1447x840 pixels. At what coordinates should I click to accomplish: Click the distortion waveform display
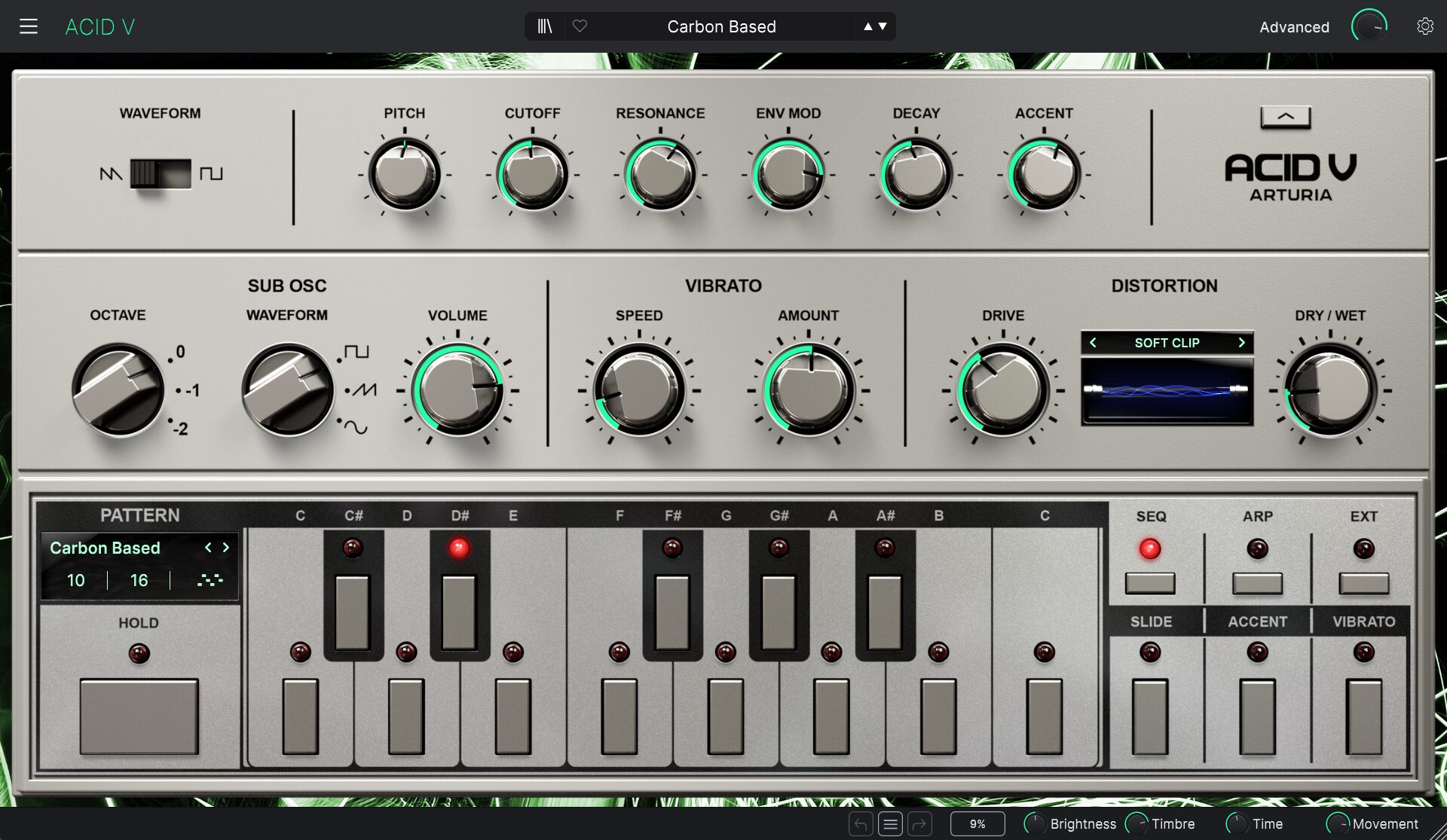[1167, 391]
